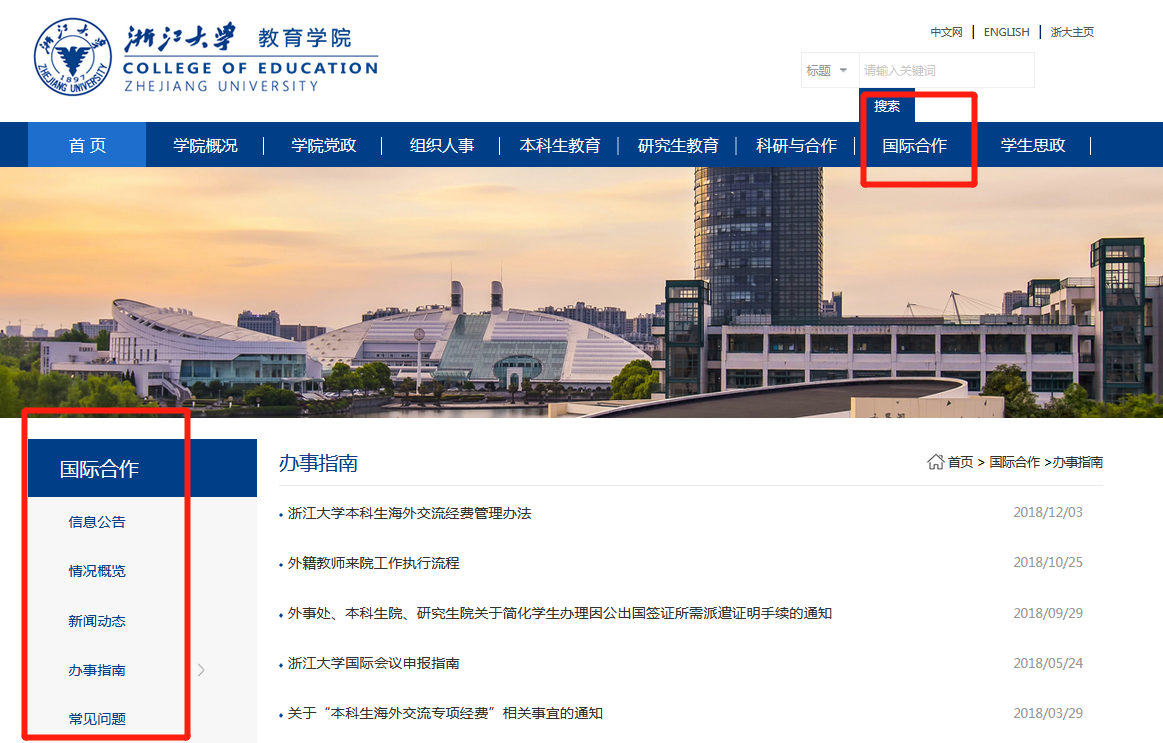Switch to the ENGLISH site version
The height and width of the screenshot is (743, 1163).
click(x=1006, y=31)
